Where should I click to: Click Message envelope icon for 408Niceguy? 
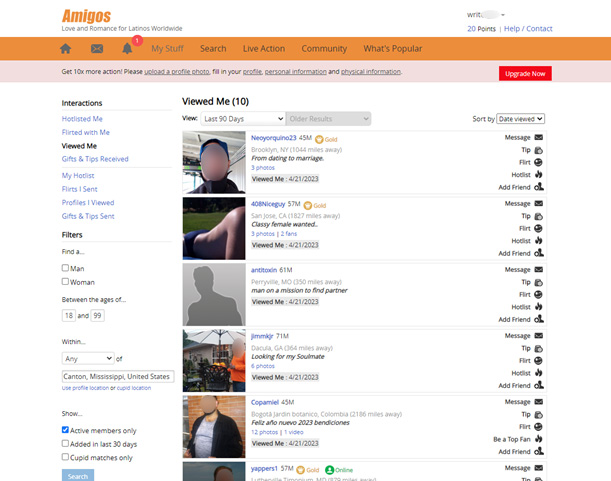point(539,203)
